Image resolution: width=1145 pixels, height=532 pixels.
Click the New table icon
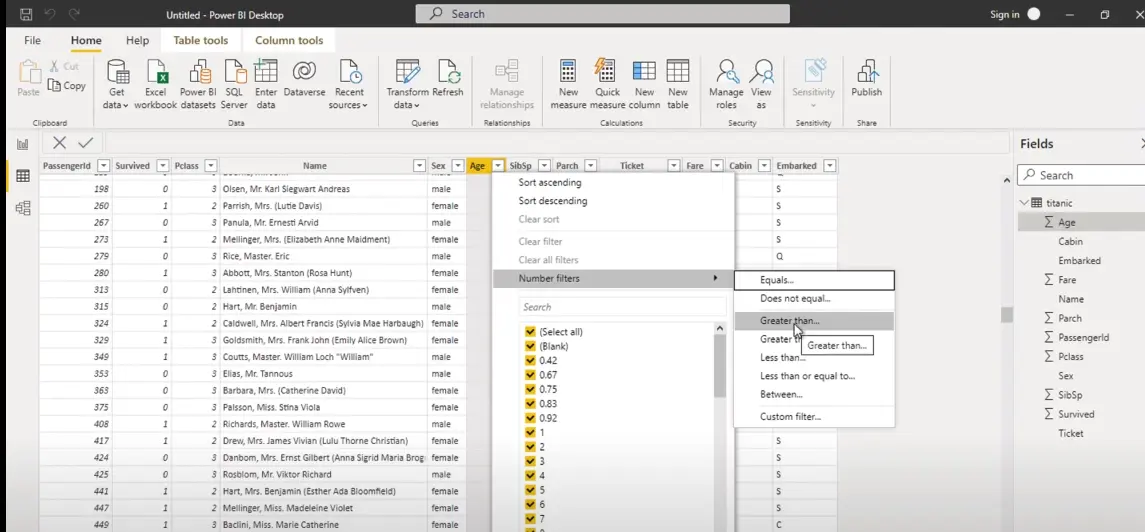coord(678,72)
